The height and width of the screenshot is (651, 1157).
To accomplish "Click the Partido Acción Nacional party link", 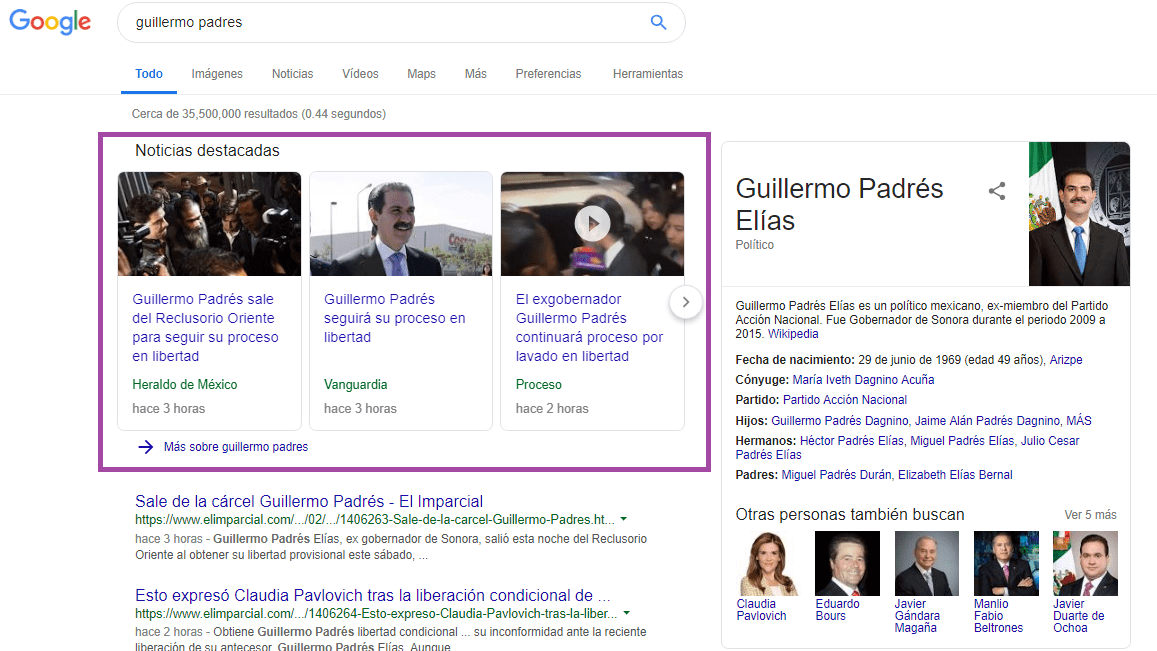I will pyautogui.click(x=844, y=400).
